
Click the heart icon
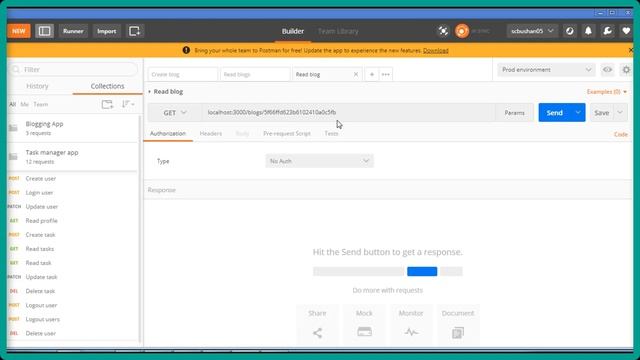(x=626, y=31)
